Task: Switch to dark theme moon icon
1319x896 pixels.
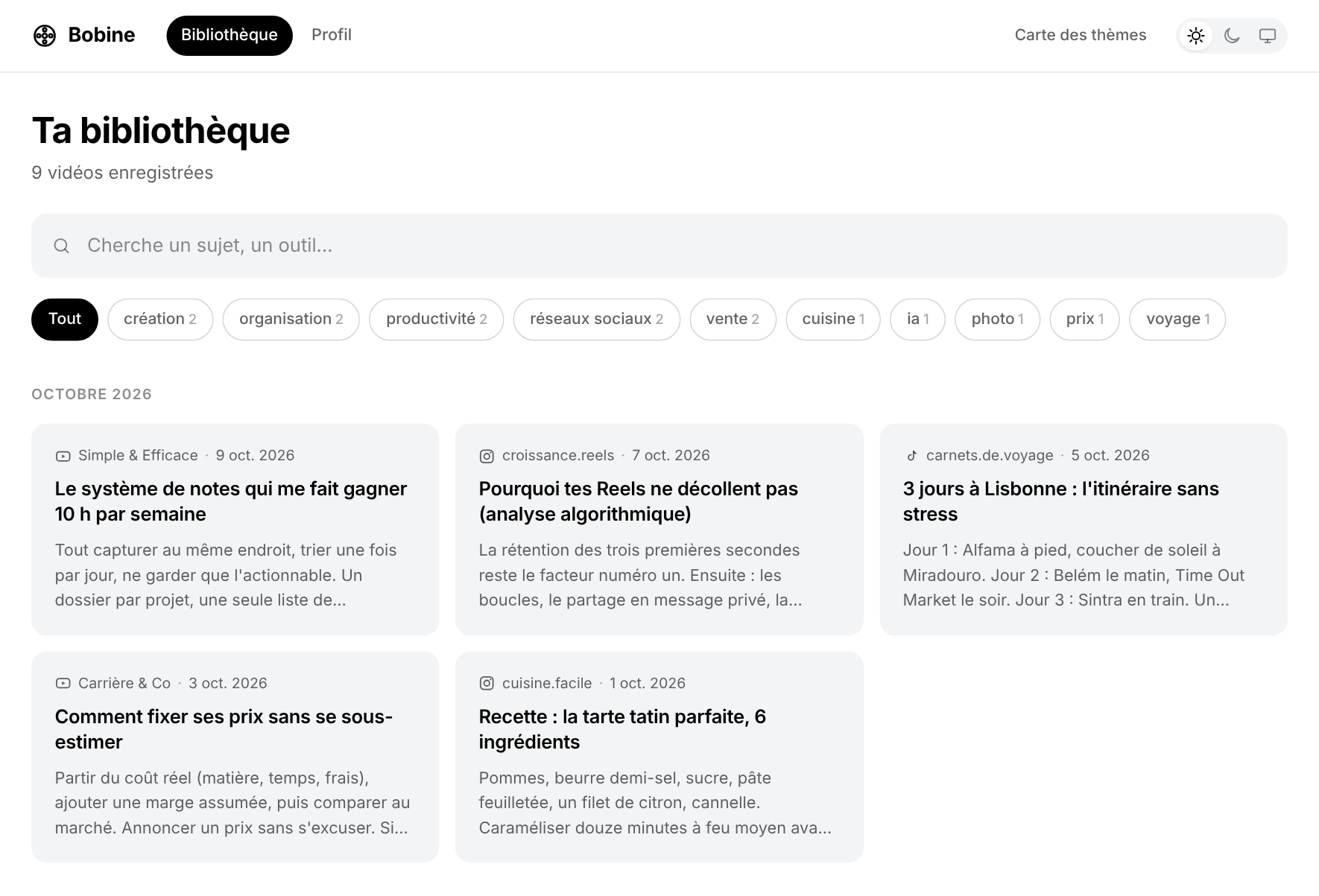Action: pyautogui.click(x=1232, y=36)
